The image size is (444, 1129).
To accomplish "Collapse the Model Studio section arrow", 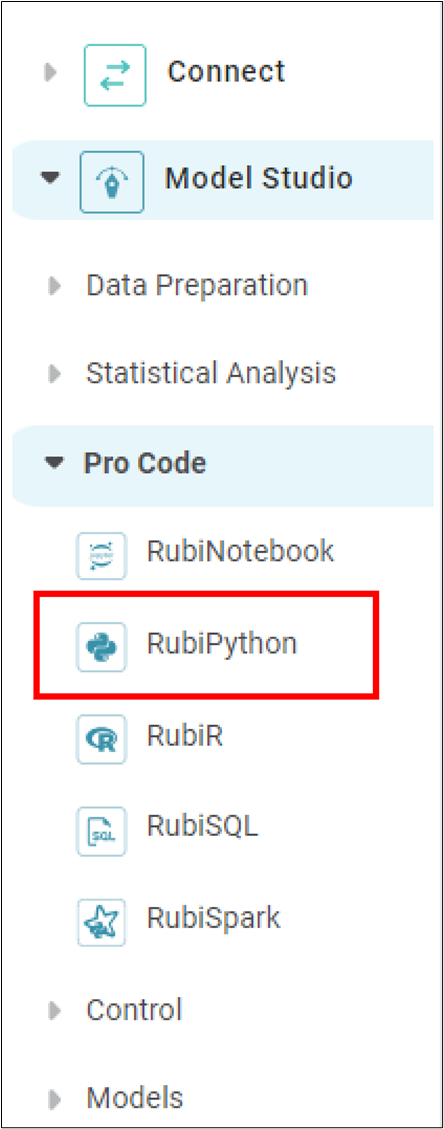I will click(50, 178).
